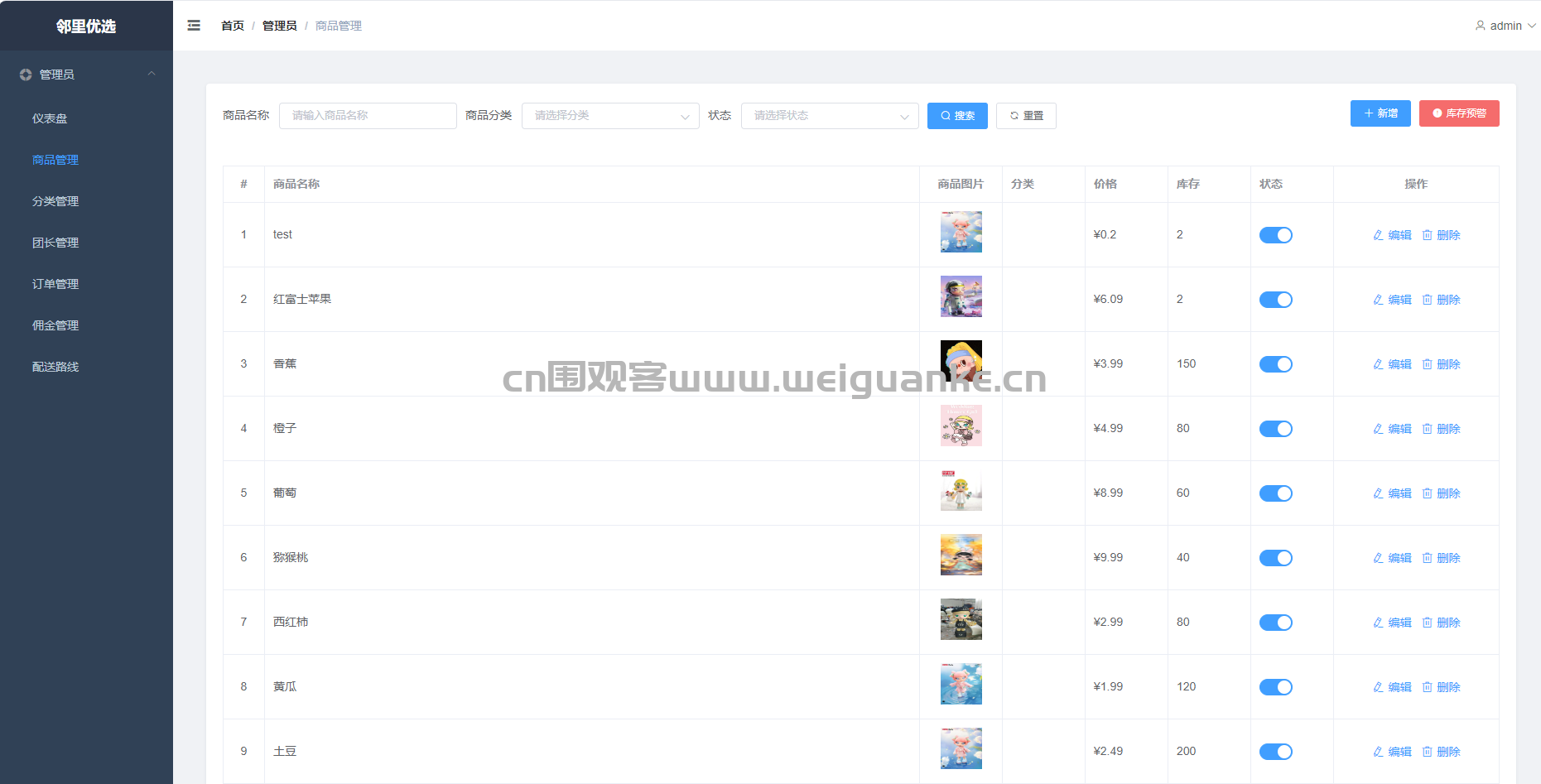
Task: Click the delete trash icon for 香蕉
Action: (1427, 364)
